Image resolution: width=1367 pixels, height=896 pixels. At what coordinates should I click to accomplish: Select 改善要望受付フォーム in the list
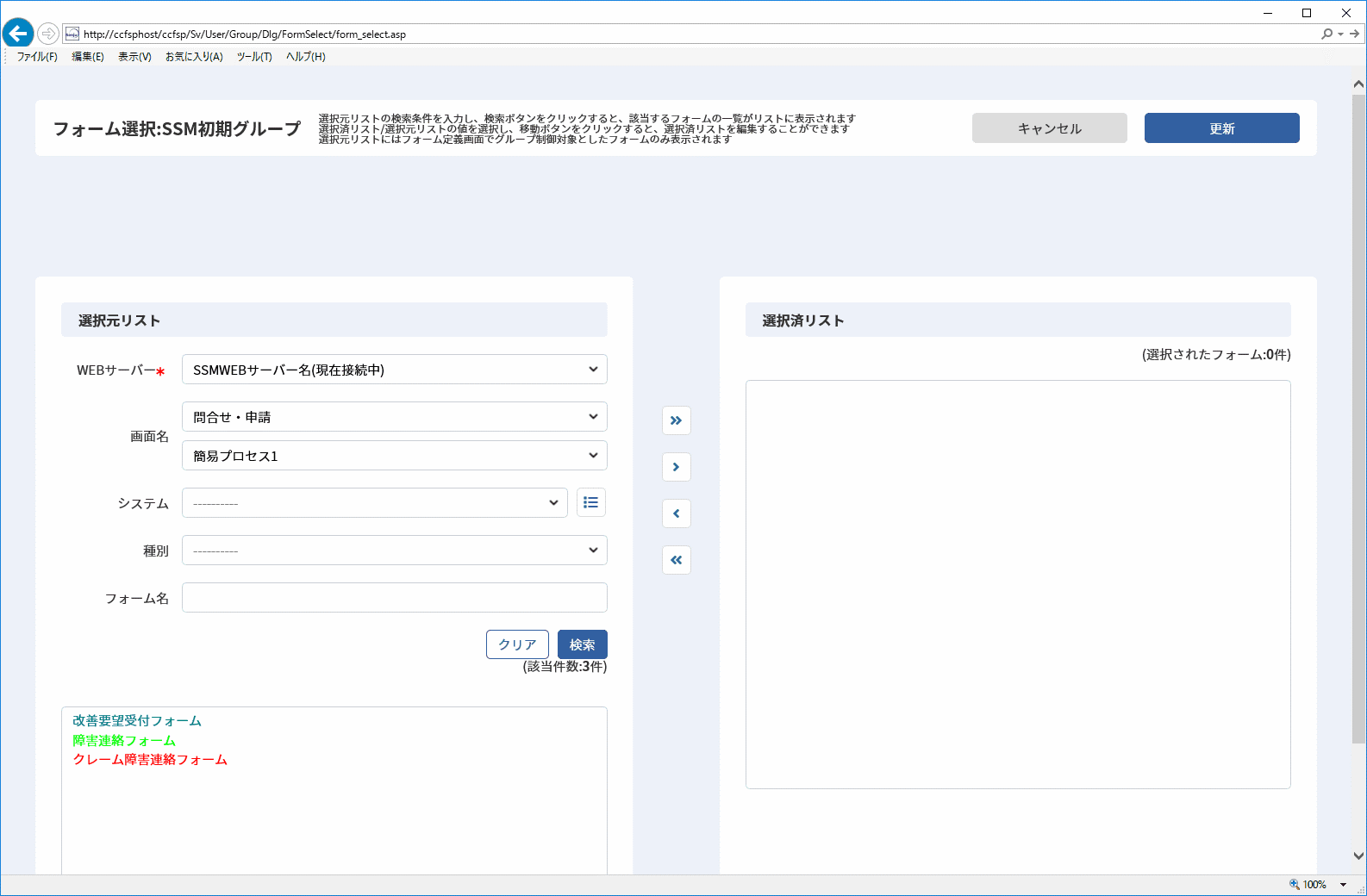click(137, 721)
